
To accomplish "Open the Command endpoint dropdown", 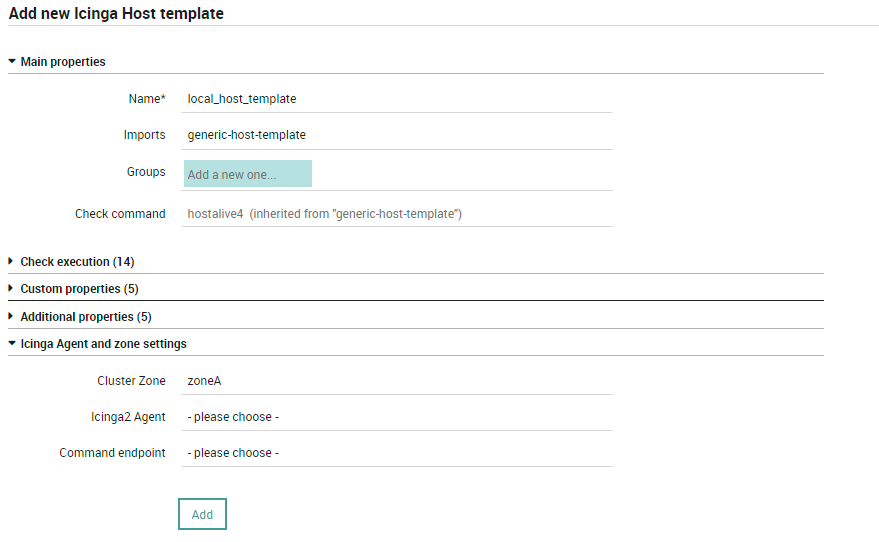I will [x=397, y=453].
